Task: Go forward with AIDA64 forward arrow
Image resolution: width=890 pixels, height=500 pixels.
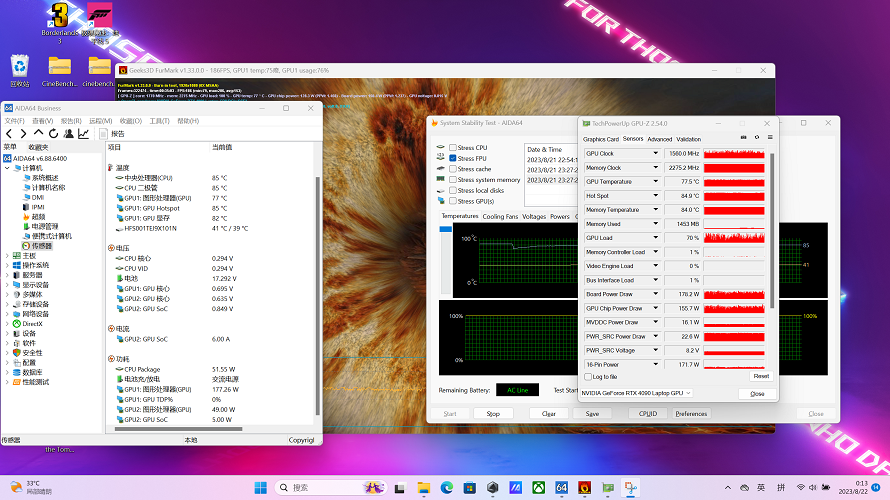Action: coord(23,133)
